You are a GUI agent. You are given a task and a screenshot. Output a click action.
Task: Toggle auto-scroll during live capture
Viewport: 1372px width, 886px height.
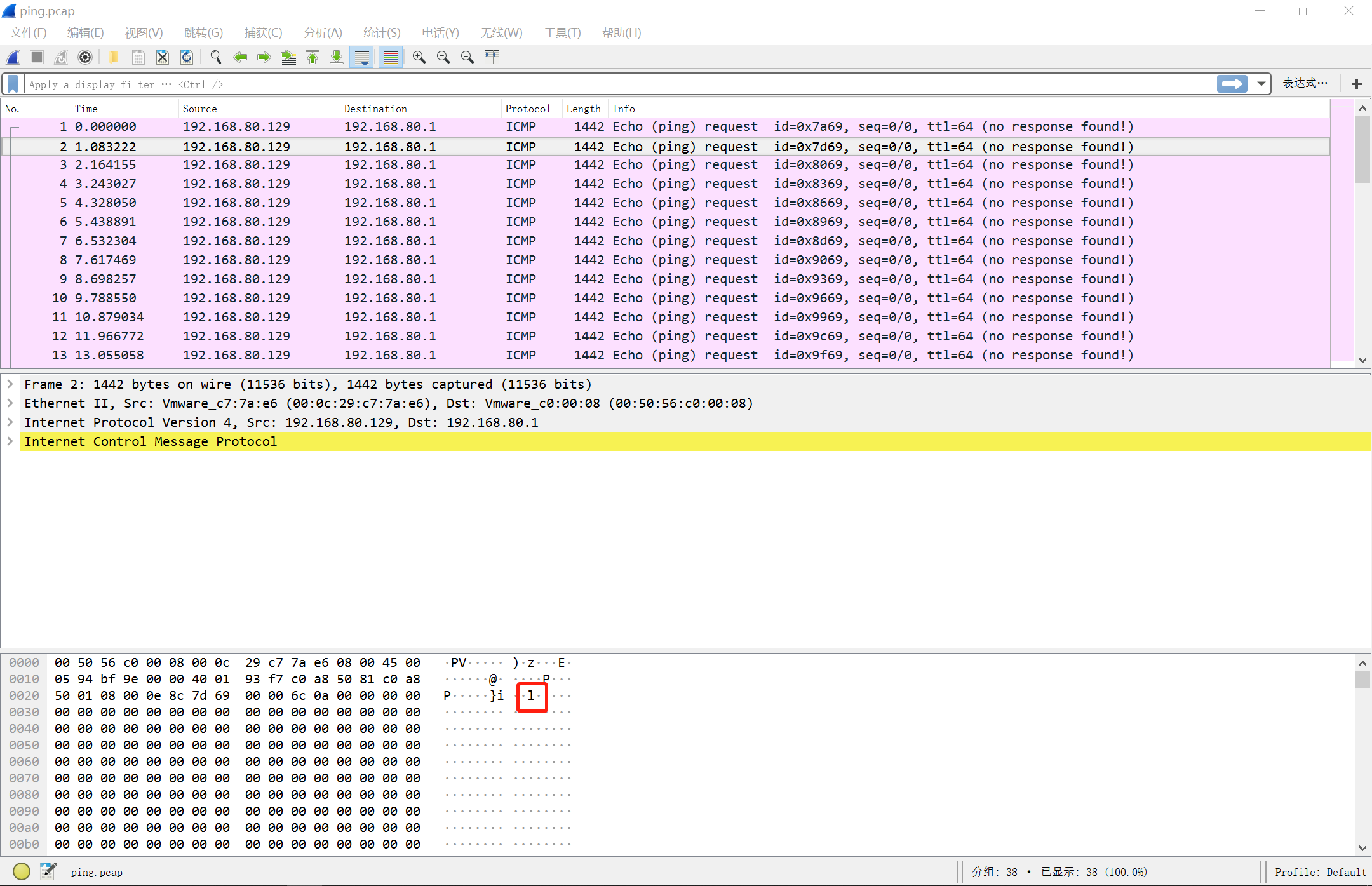tap(362, 57)
